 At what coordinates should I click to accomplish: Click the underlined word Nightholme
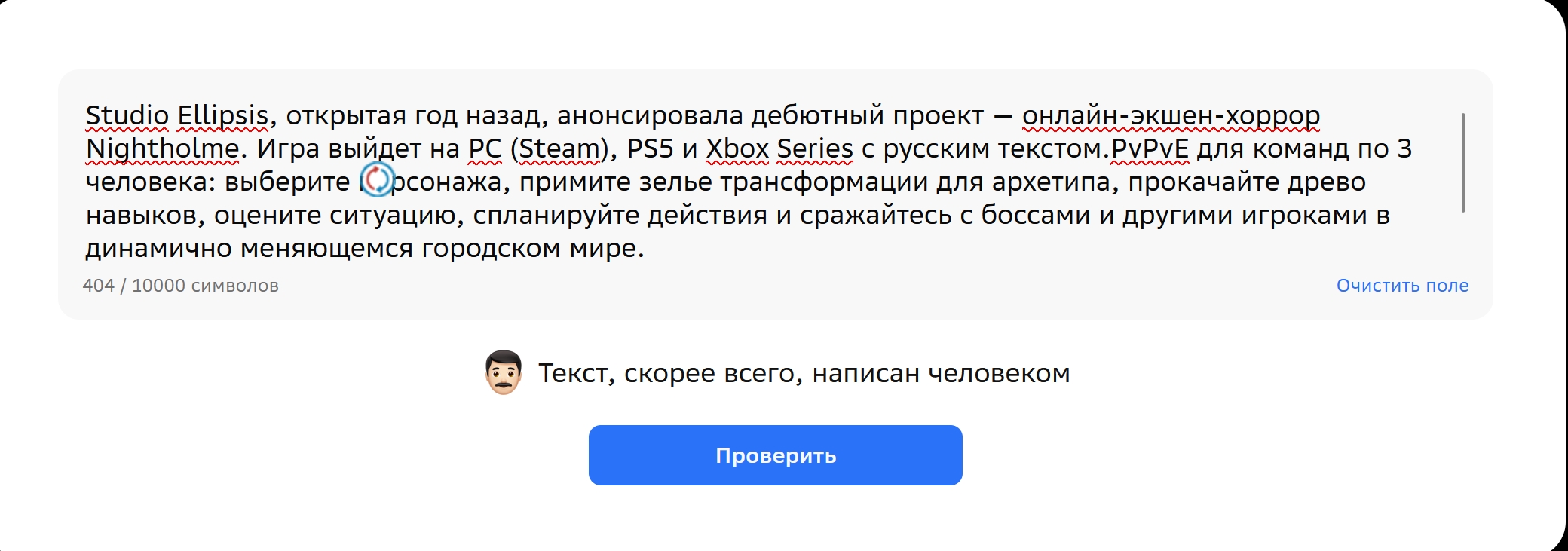[162, 148]
